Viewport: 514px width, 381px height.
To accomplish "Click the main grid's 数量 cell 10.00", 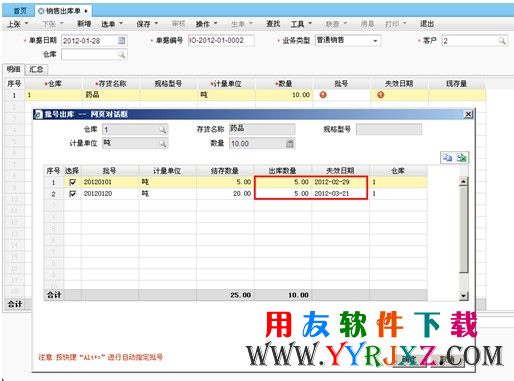I will [x=284, y=95].
